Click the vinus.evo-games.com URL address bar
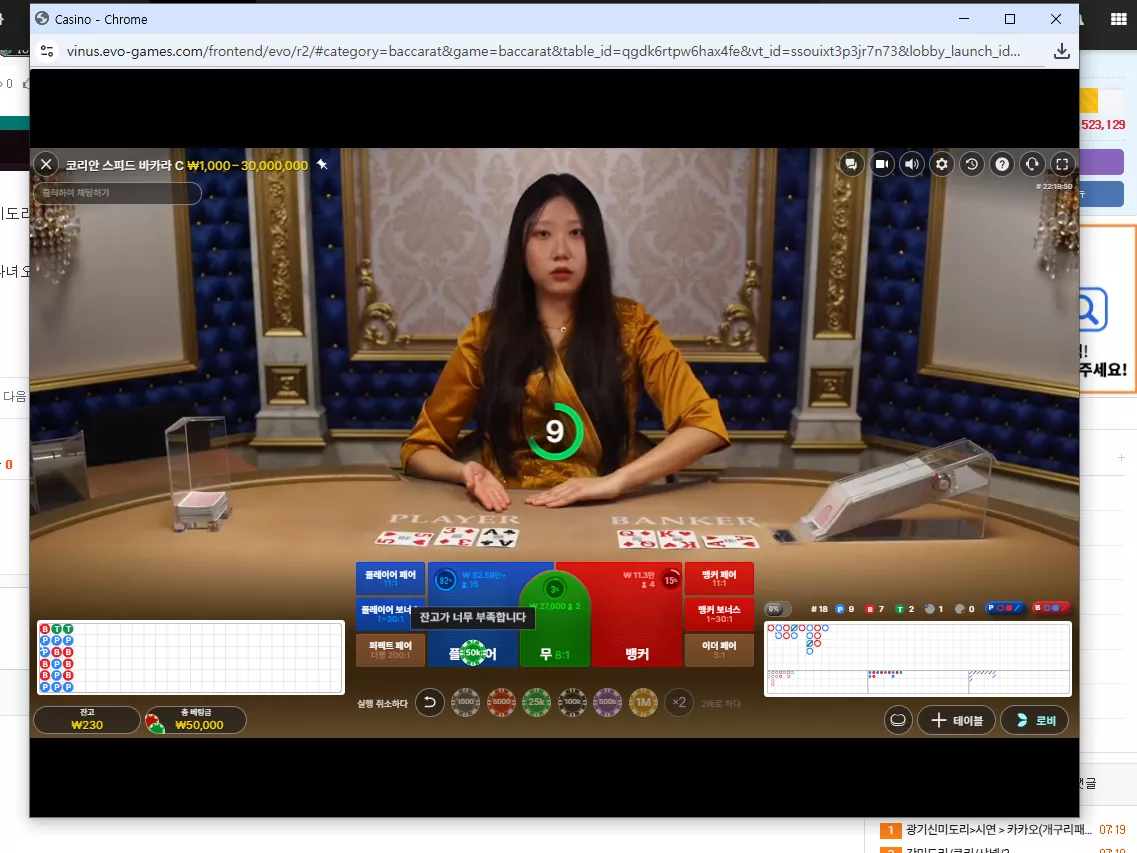 tap(543, 51)
